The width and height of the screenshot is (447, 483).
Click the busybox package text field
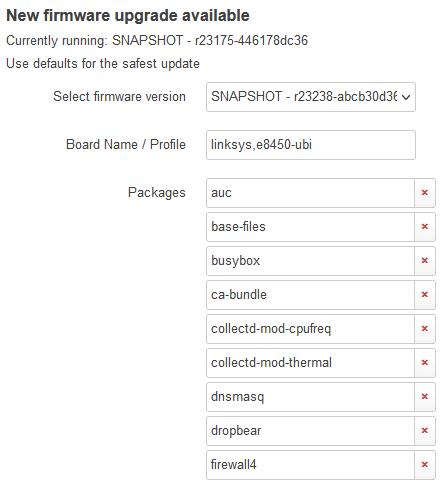[310, 261]
